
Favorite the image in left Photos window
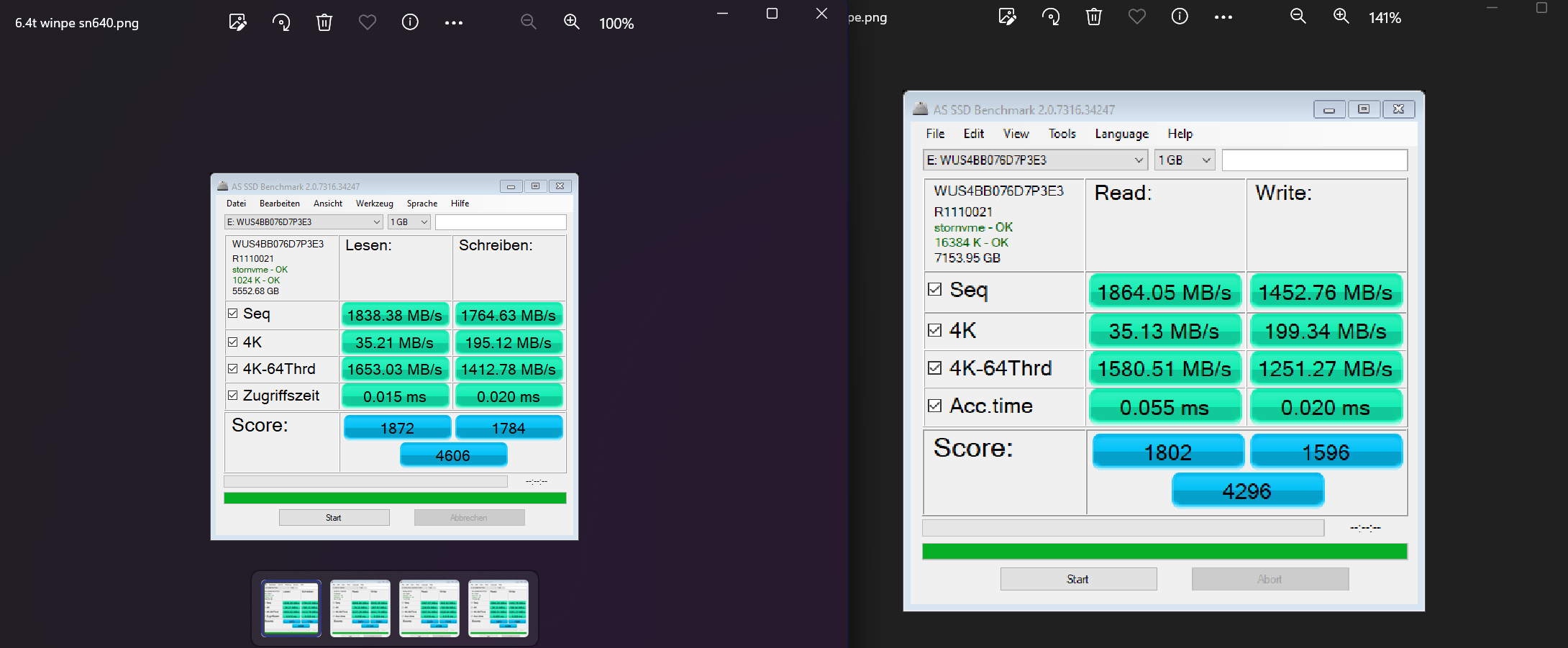click(368, 22)
